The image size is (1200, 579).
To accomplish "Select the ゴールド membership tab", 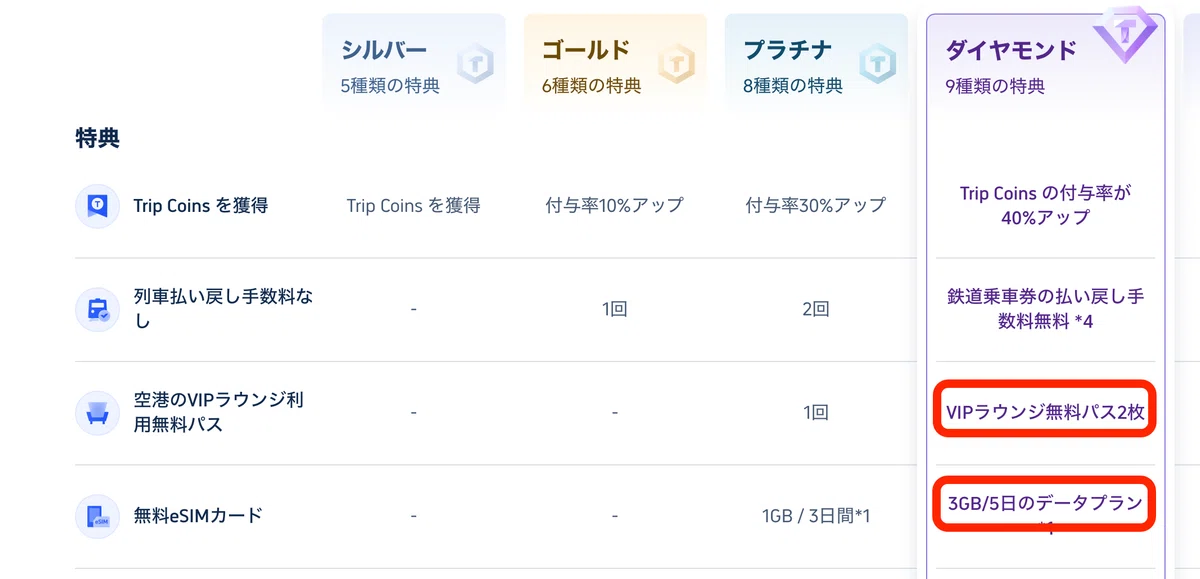I will [615, 60].
